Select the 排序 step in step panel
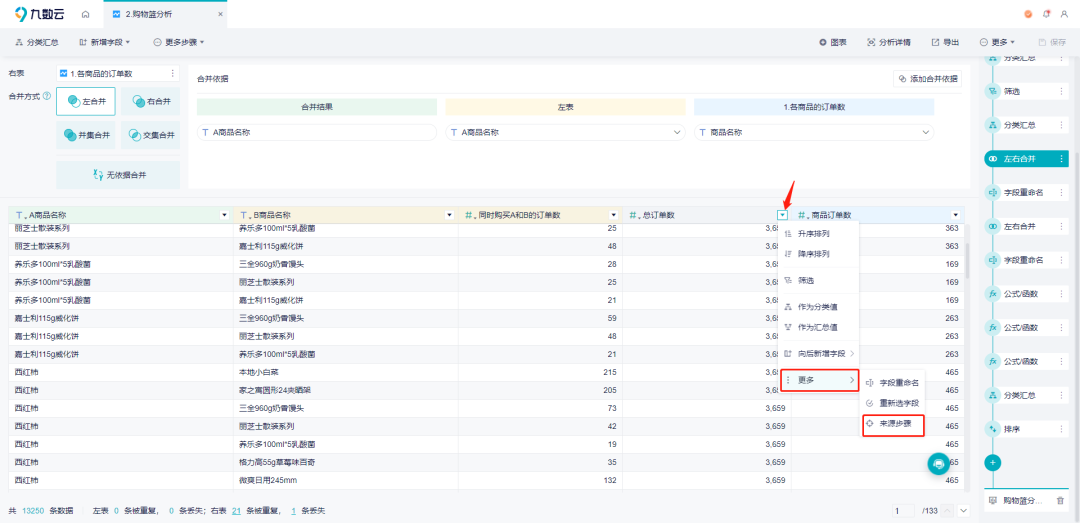Viewport: 1080px width, 523px height. pos(1026,429)
